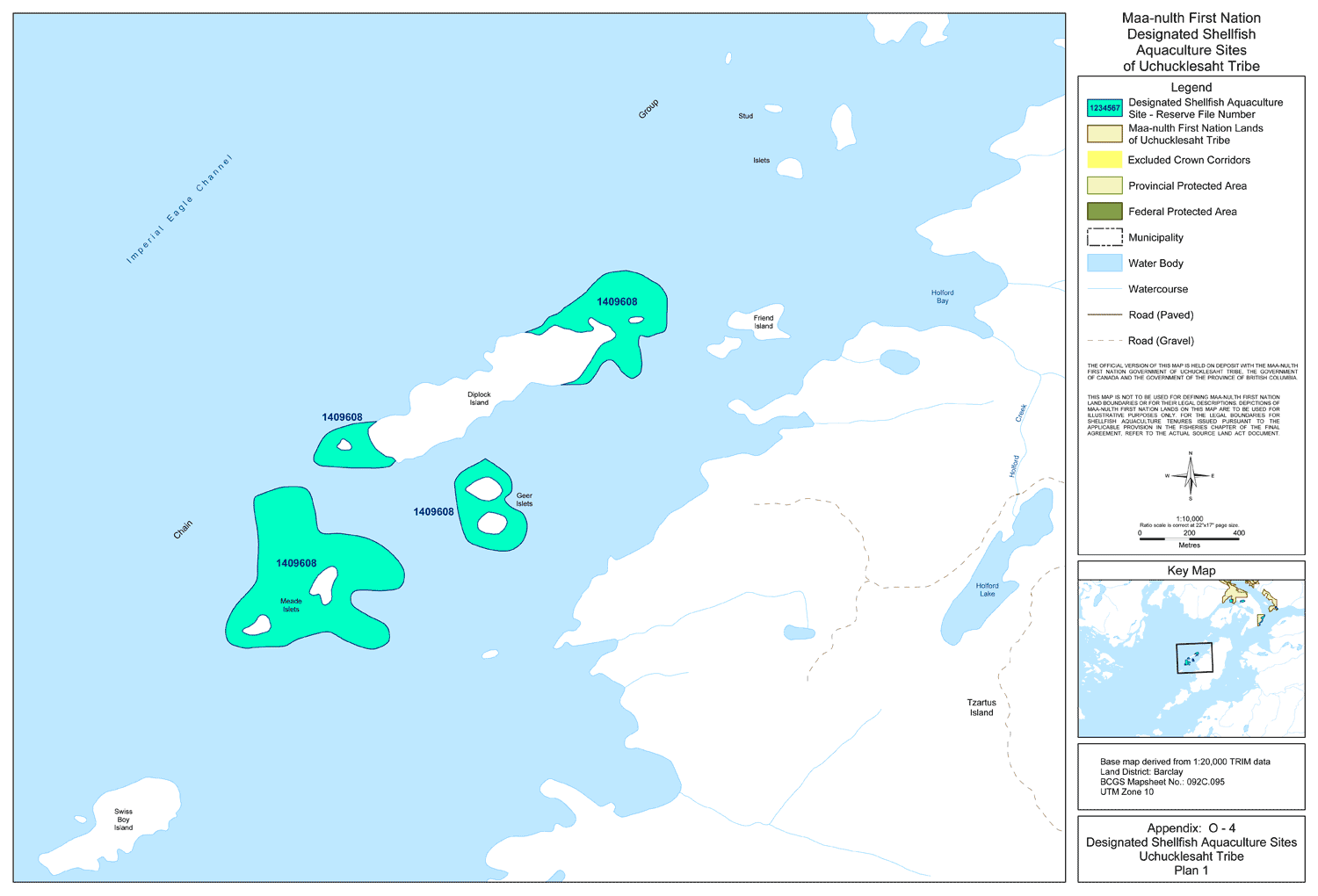Click the Geer Islets label
This screenshot has width=1318, height=896.
tap(525, 500)
